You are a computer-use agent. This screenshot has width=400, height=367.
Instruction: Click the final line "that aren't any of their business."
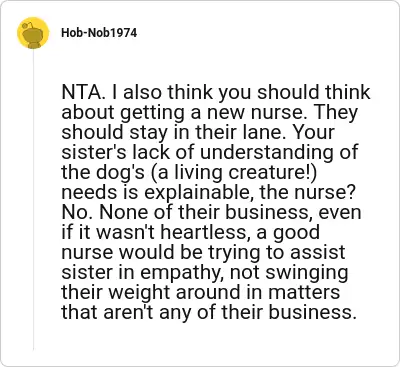coord(207,312)
